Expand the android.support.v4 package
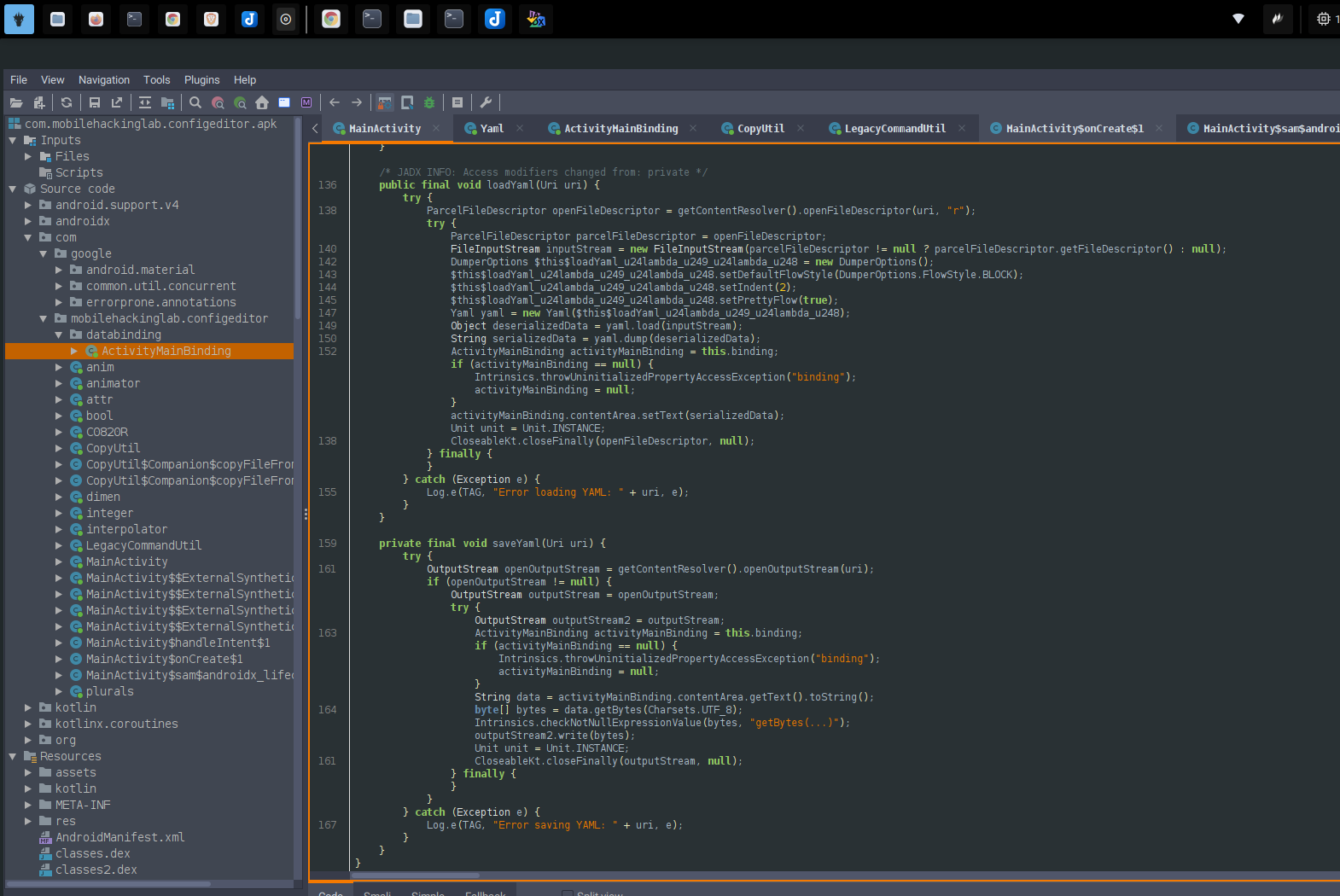 (x=28, y=205)
